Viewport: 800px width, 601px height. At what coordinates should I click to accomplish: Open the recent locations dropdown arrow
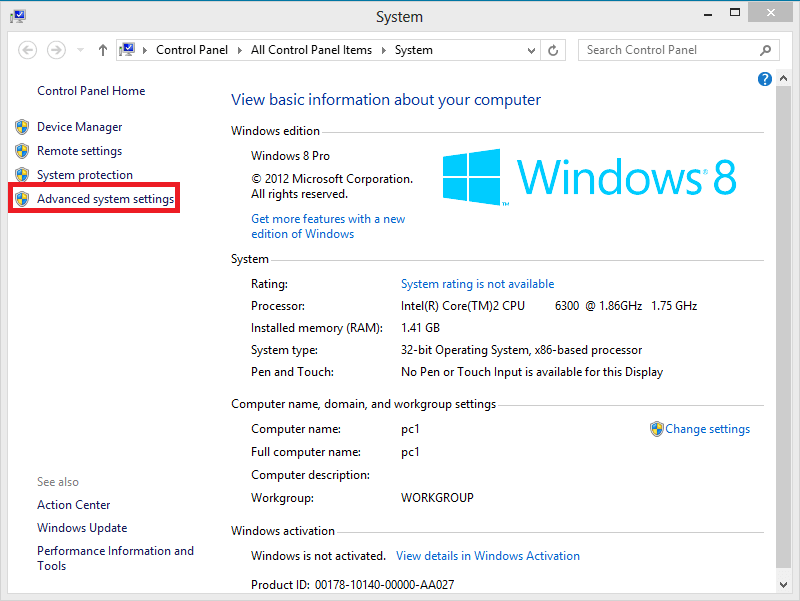click(x=80, y=50)
